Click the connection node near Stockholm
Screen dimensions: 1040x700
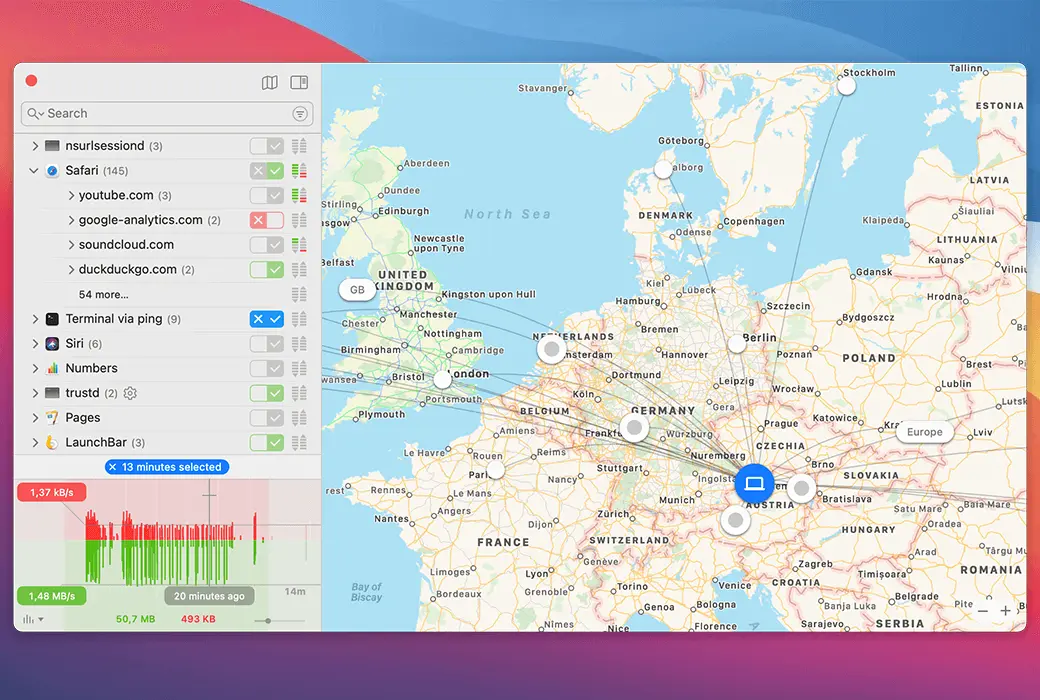[x=846, y=86]
